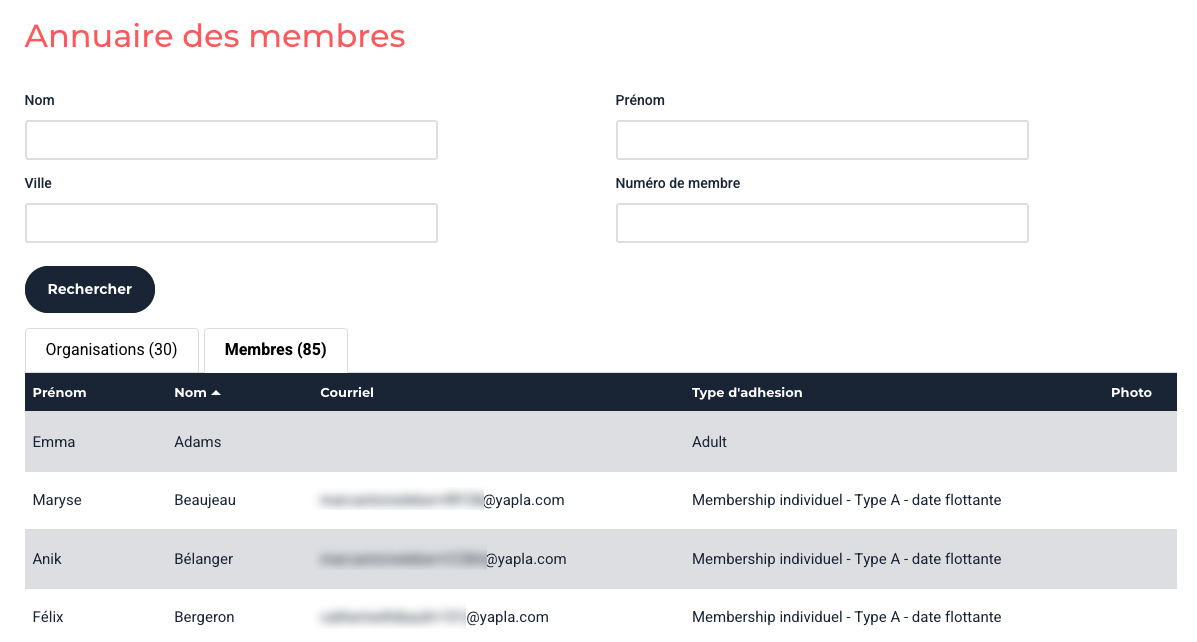Select Emma Adams' row by surname Adams
Viewport: 1197px width, 642px height.
(198, 442)
